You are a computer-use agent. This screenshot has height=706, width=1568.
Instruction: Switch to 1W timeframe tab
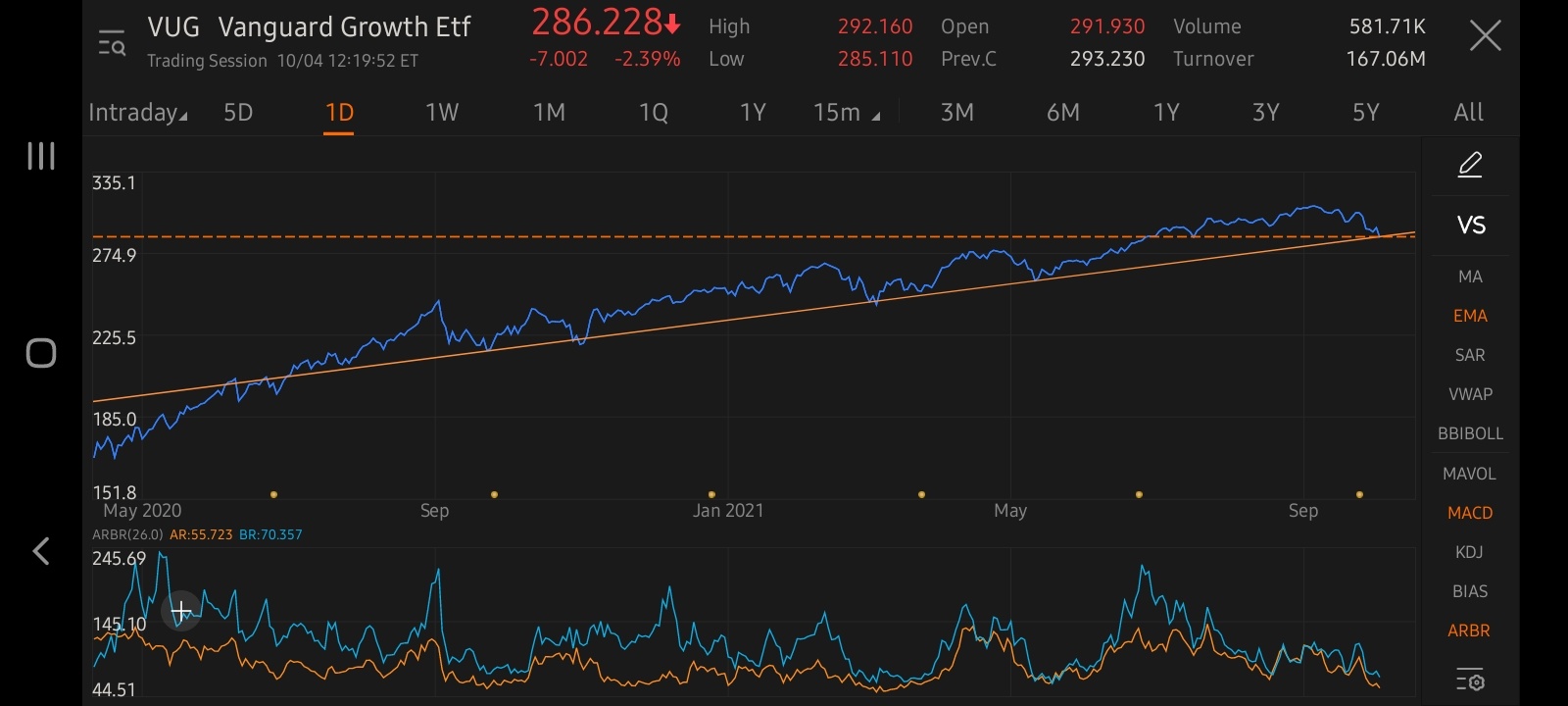[442, 113]
